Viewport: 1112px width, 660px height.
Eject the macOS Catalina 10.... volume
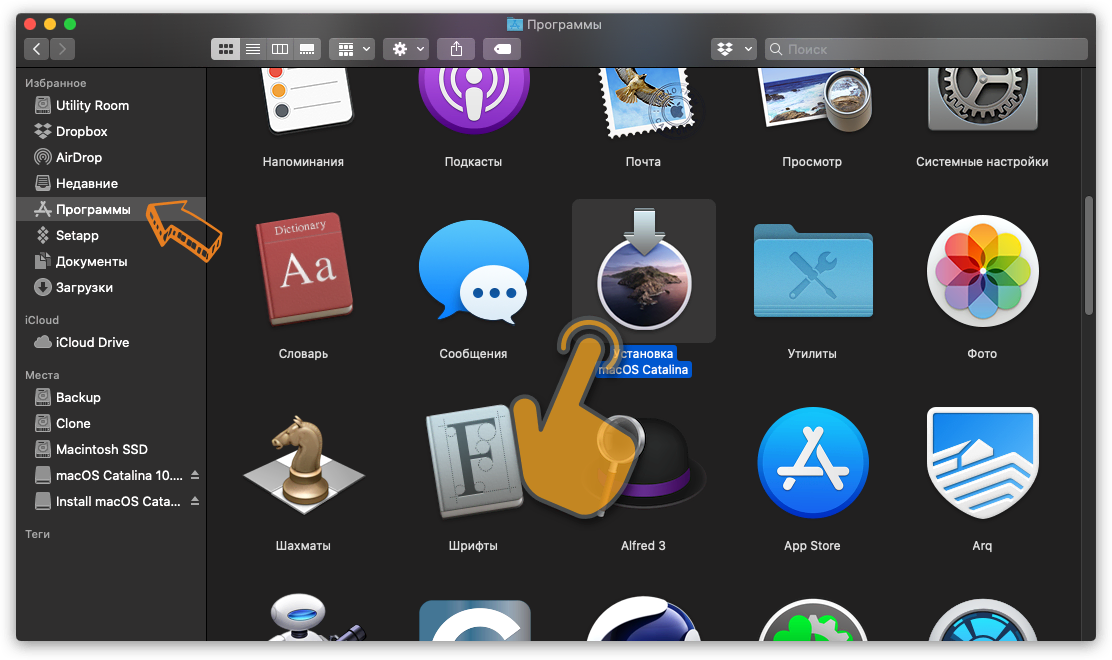click(194, 475)
